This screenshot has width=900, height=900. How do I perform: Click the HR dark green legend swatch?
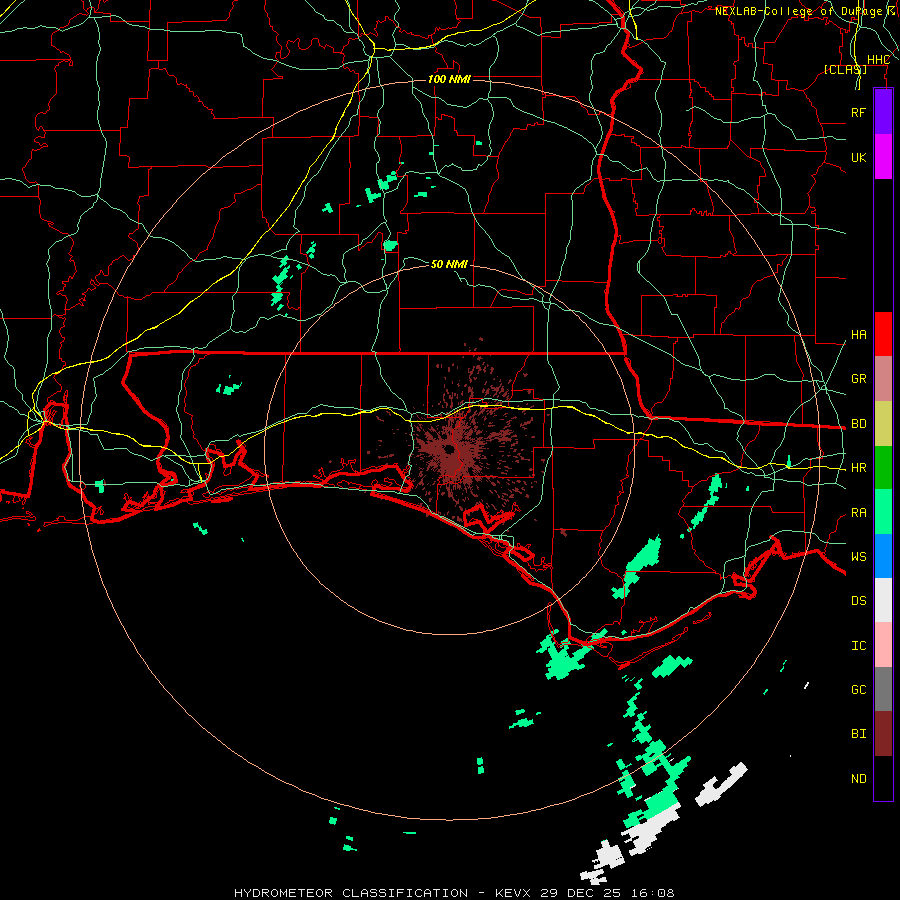pyautogui.click(x=883, y=468)
